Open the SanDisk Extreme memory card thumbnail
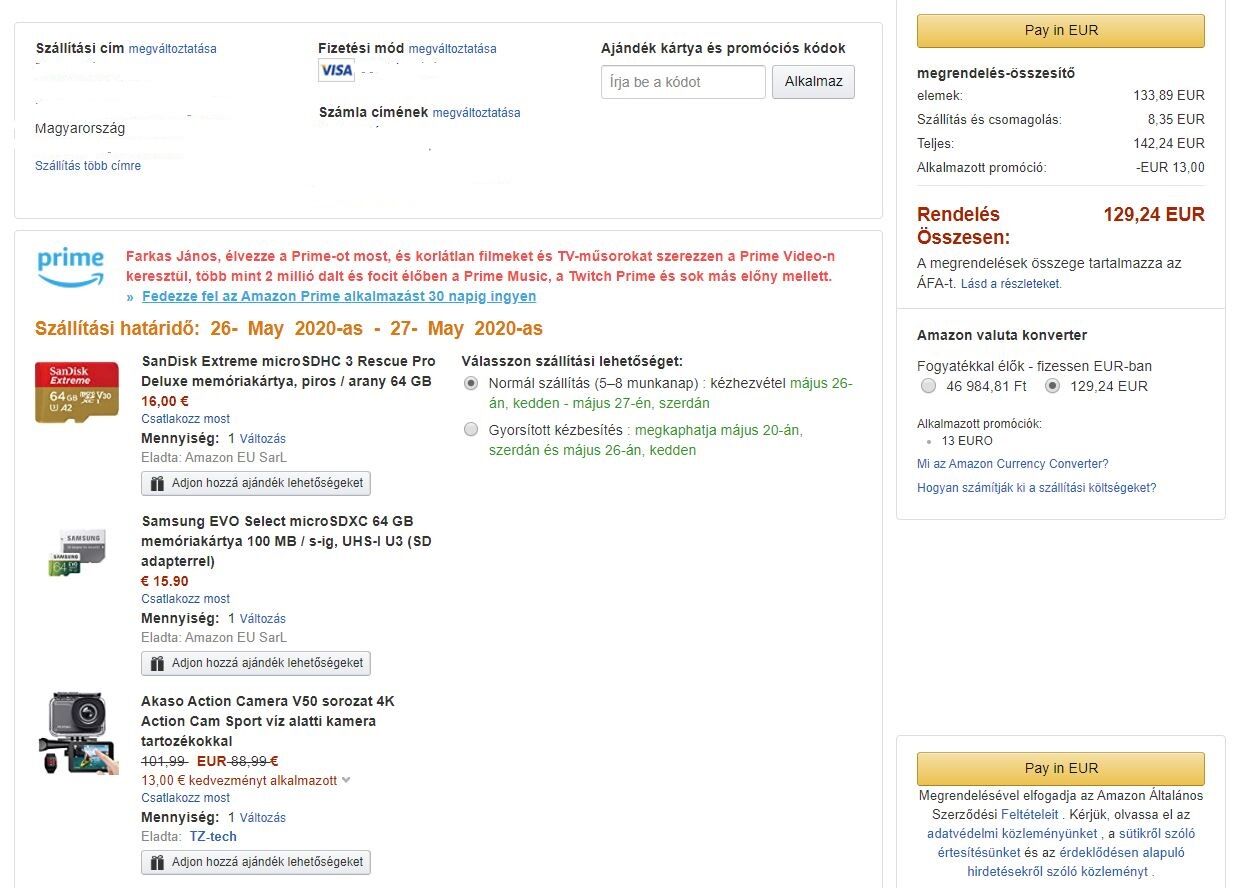 pyautogui.click(x=77, y=392)
